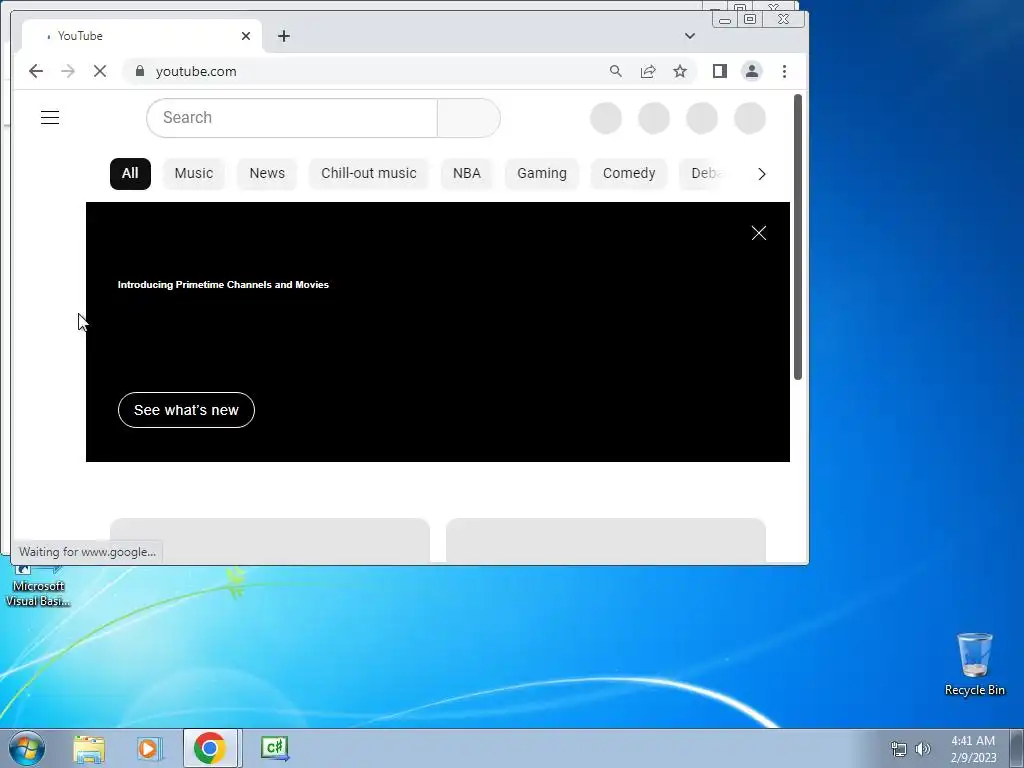Go back using Chrome's back arrow

(x=36, y=71)
